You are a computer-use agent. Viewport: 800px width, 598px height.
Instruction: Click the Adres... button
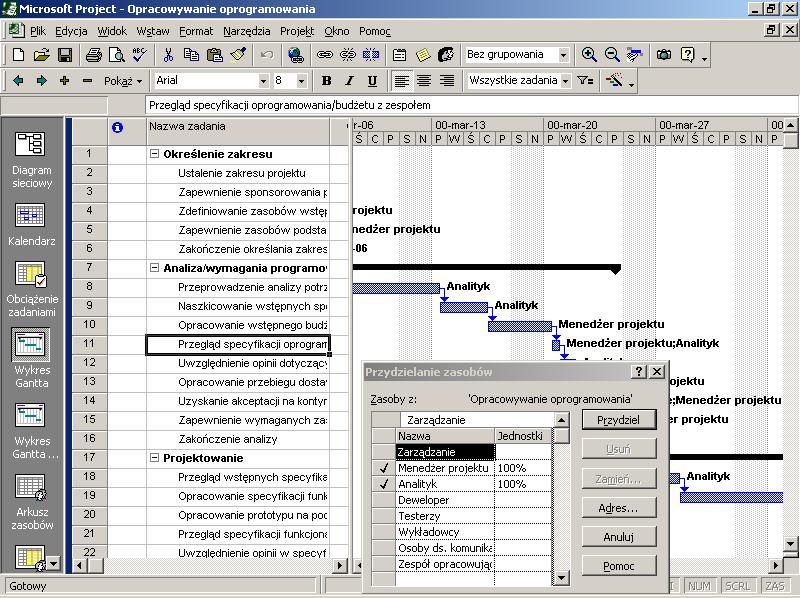click(x=618, y=508)
